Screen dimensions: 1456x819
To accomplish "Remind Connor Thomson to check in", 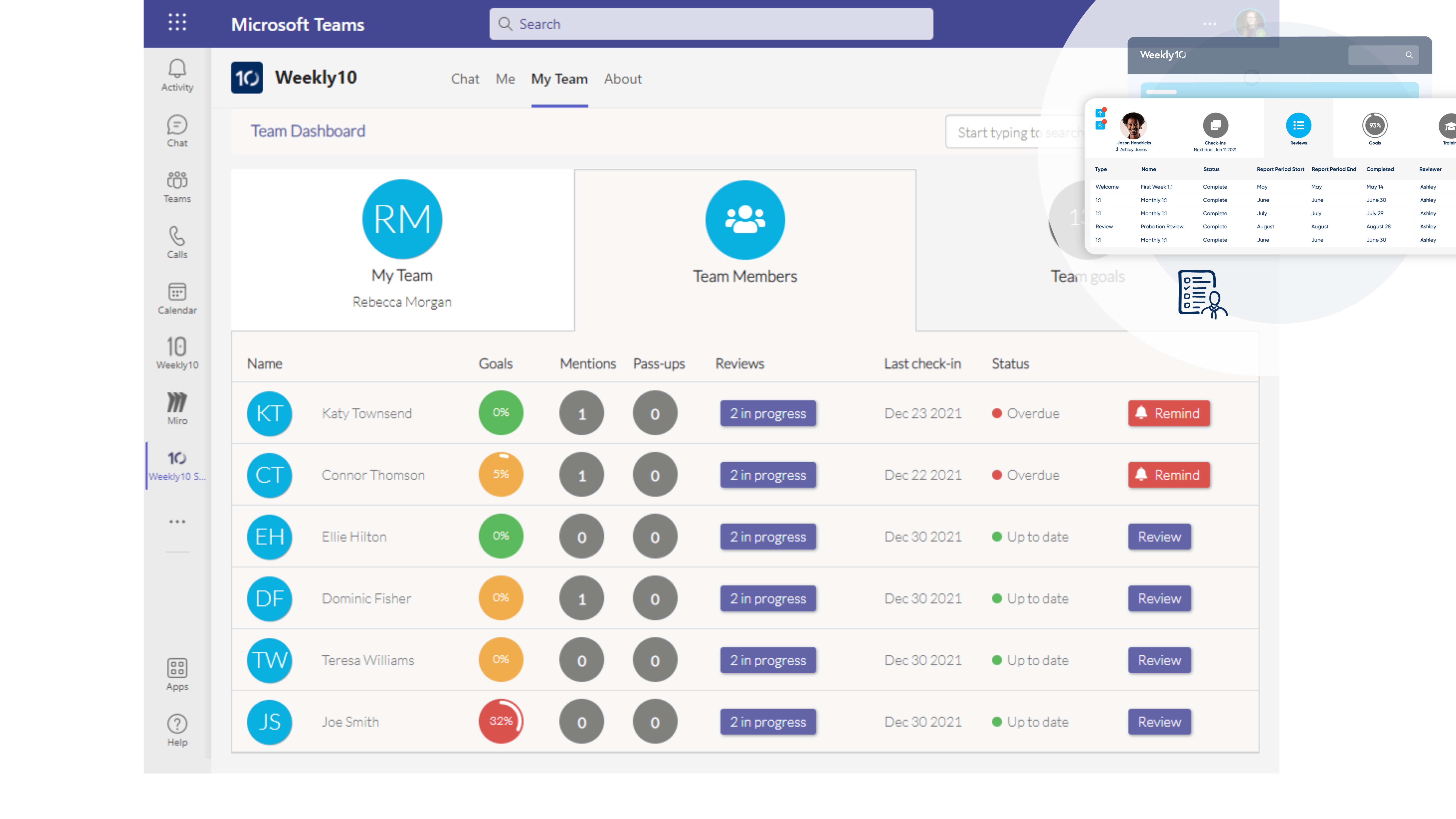I will coord(1169,475).
